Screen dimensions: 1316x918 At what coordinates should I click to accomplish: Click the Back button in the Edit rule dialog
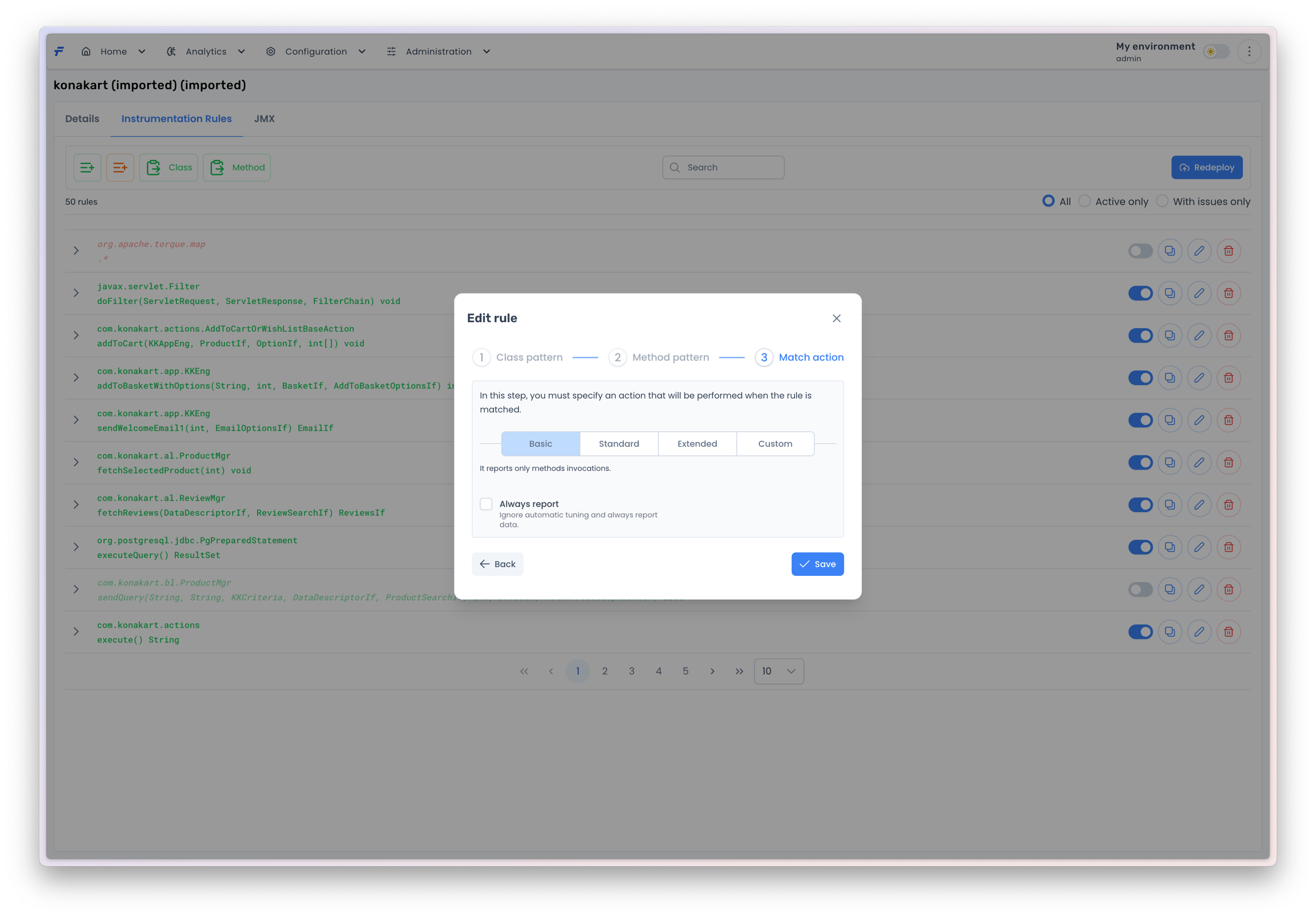pos(497,564)
